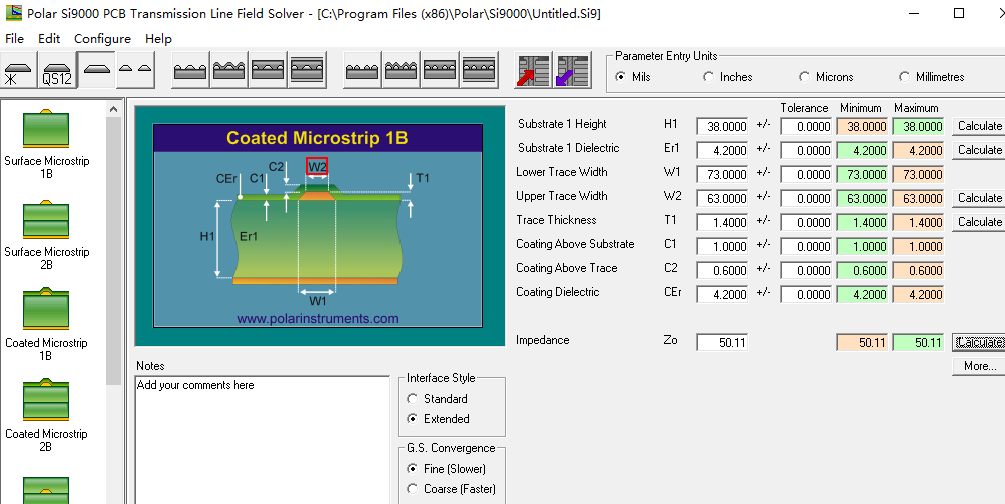Edit the H1 tolerance field
The height and width of the screenshot is (504, 1005).
pos(806,126)
